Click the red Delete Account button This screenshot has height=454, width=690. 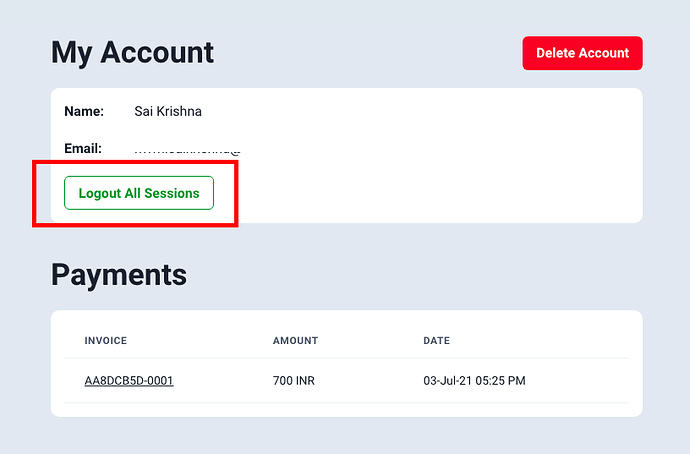click(x=582, y=53)
